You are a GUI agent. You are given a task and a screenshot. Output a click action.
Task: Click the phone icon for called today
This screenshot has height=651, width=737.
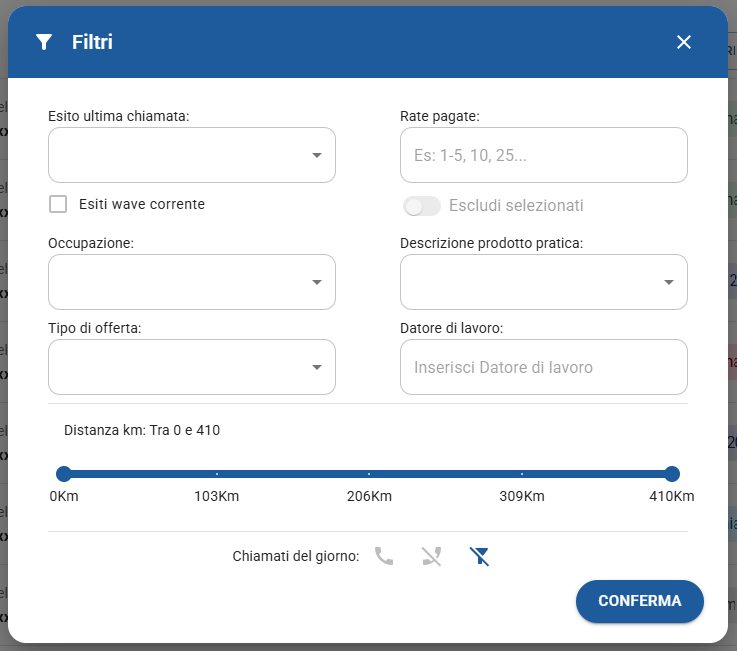point(384,556)
